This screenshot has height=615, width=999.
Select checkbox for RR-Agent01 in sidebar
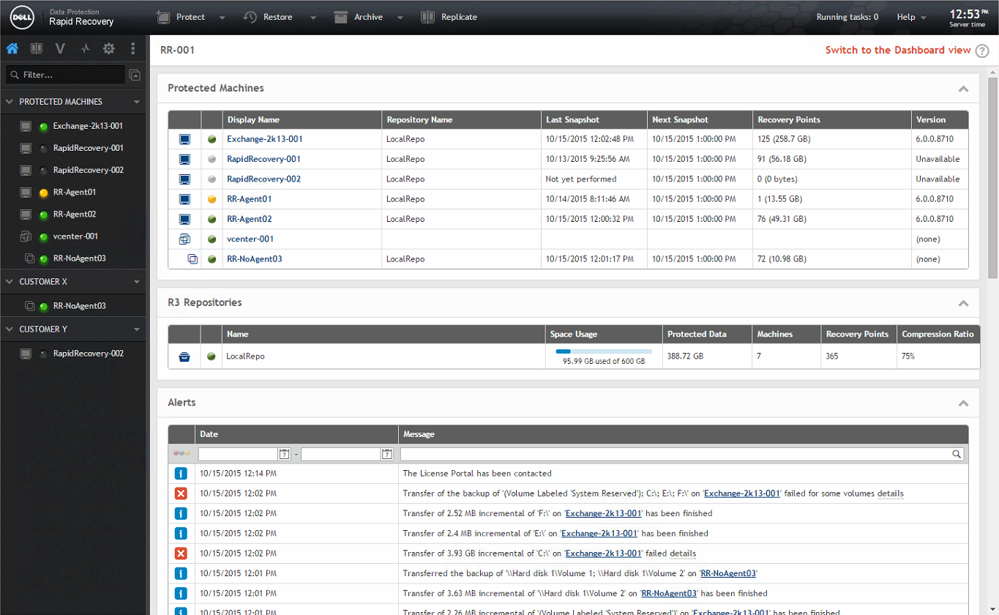click(x=25, y=192)
